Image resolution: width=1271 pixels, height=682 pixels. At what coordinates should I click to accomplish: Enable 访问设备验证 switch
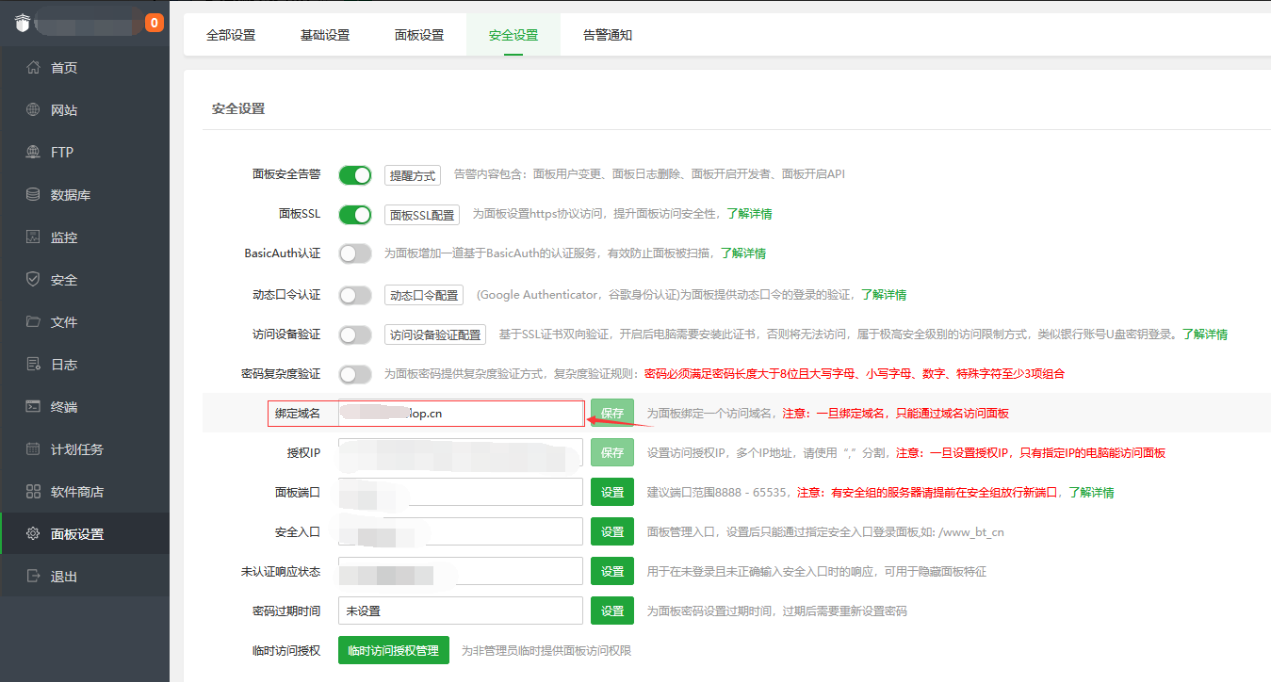point(355,334)
